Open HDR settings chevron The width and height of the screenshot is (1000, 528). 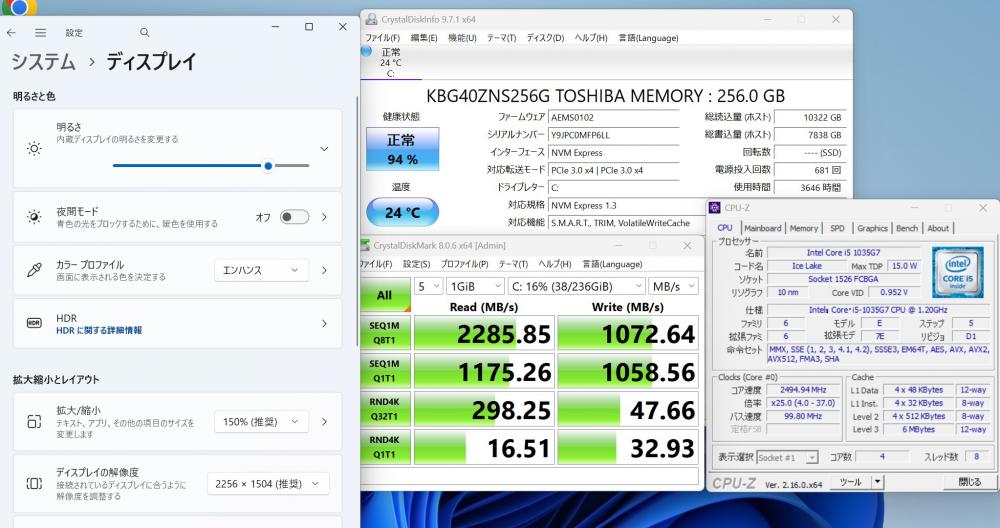324,323
